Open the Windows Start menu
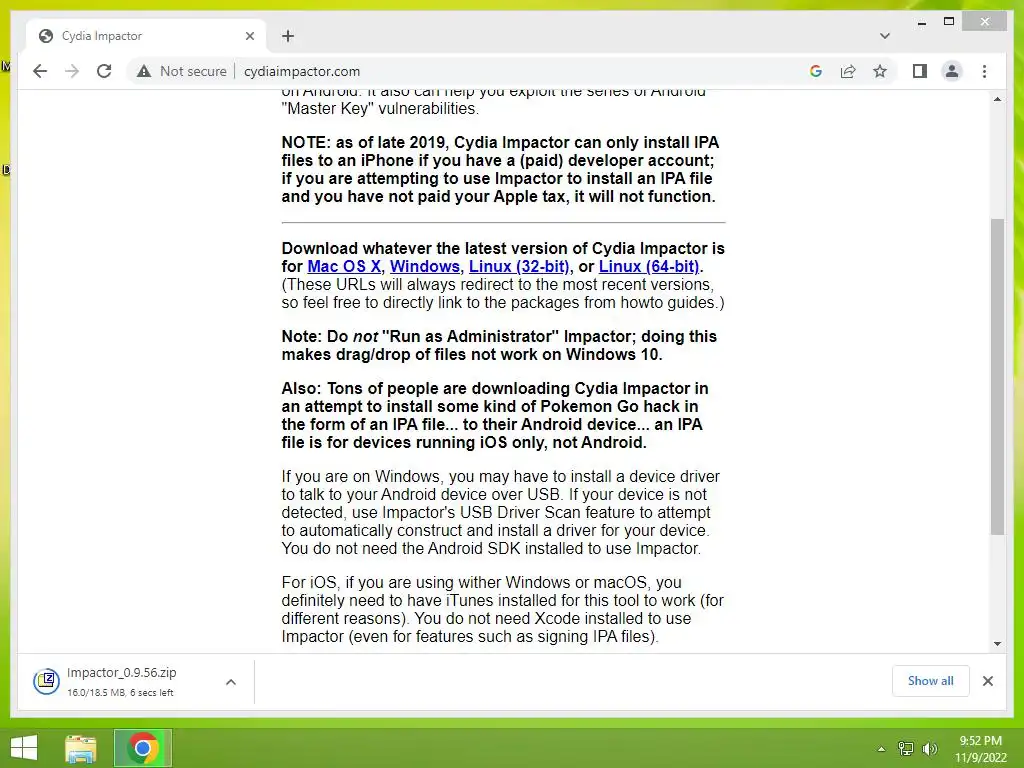 [x=24, y=748]
